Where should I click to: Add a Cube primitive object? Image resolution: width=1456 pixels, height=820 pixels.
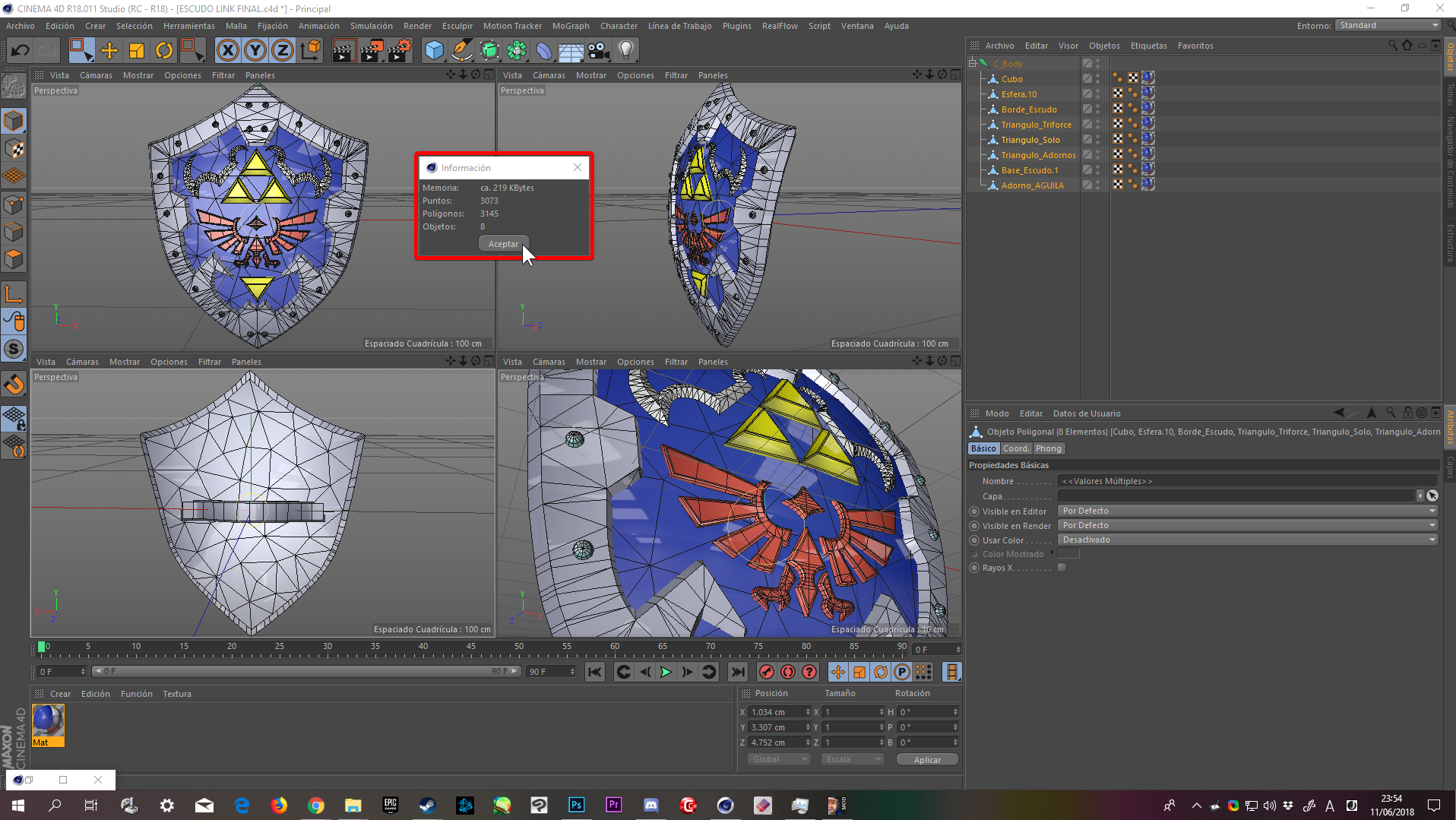[x=434, y=51]
